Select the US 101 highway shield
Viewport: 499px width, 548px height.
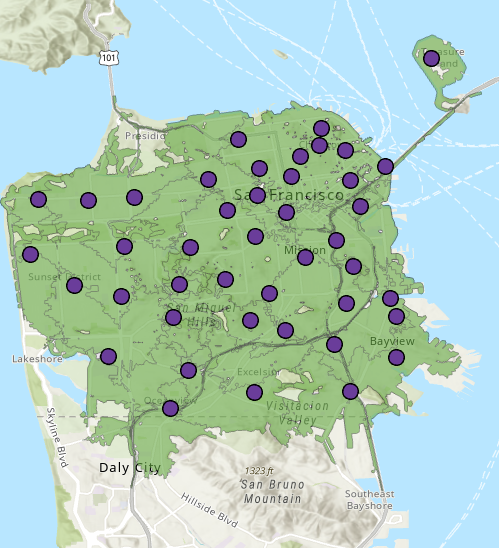point(109,57)
